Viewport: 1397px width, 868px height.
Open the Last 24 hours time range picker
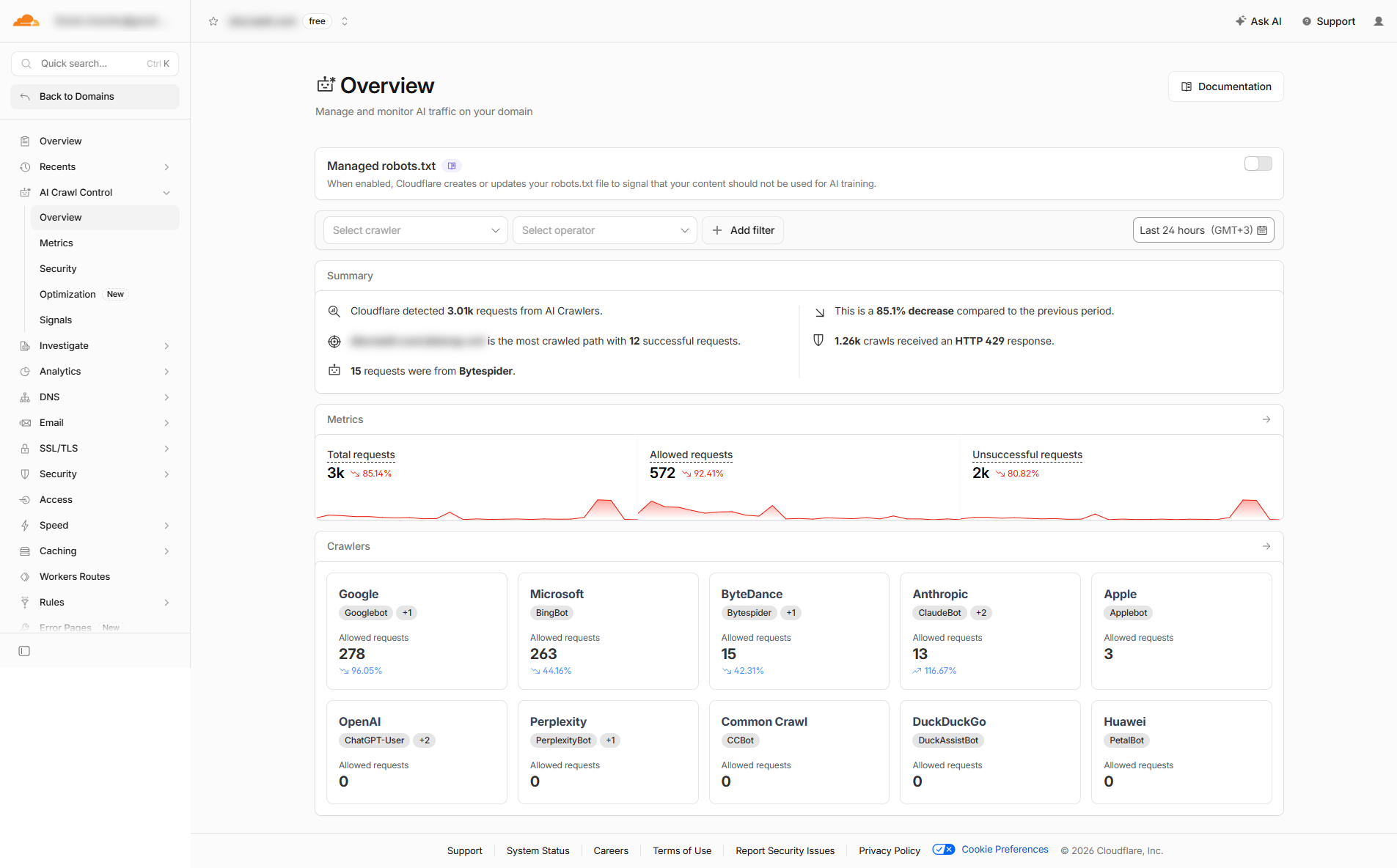pyautogui.click(x=1203, y=230)
